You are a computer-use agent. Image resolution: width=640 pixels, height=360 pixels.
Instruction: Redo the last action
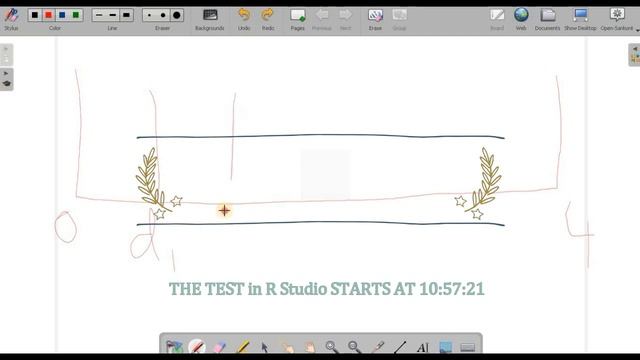click(x=268, y=19)
